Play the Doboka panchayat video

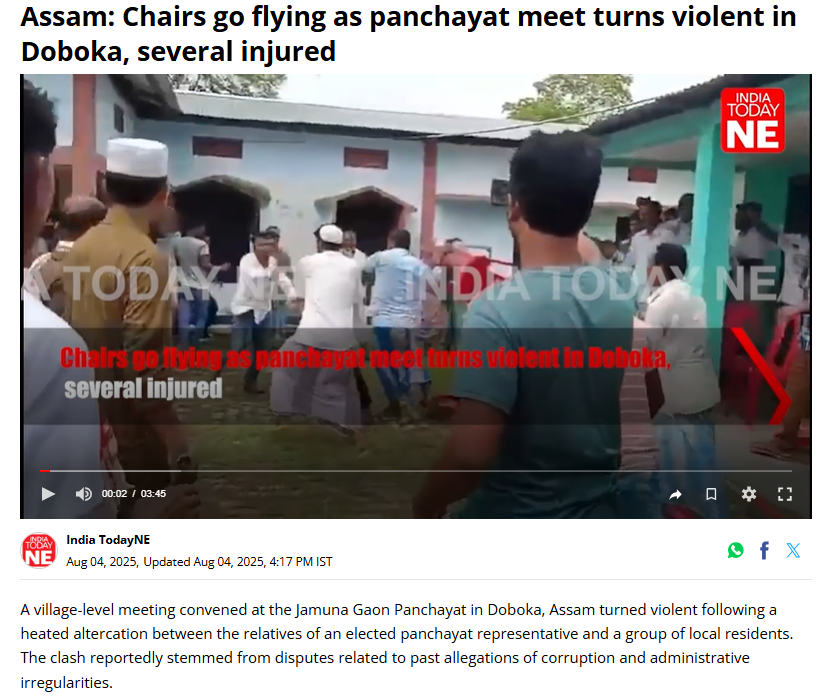[48, 494]
